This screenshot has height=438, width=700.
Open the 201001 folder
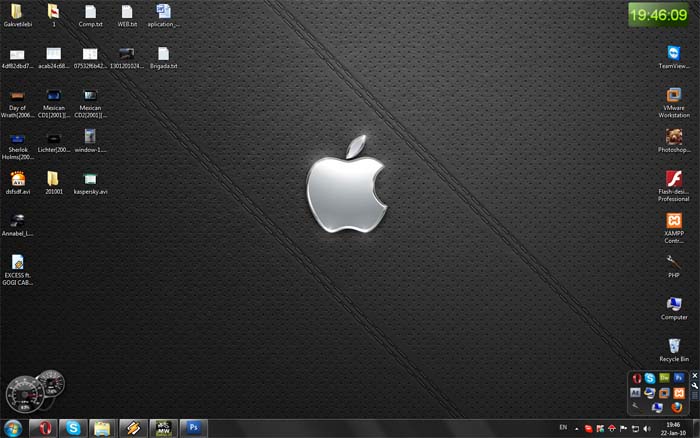tap(54, 183)
